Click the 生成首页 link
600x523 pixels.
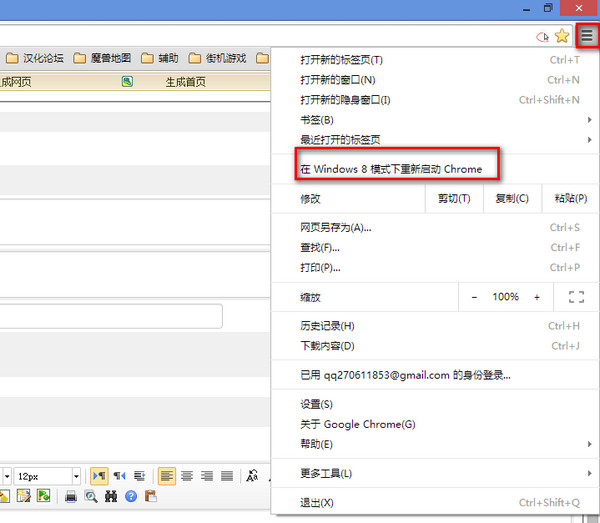[x=186, y=82]
